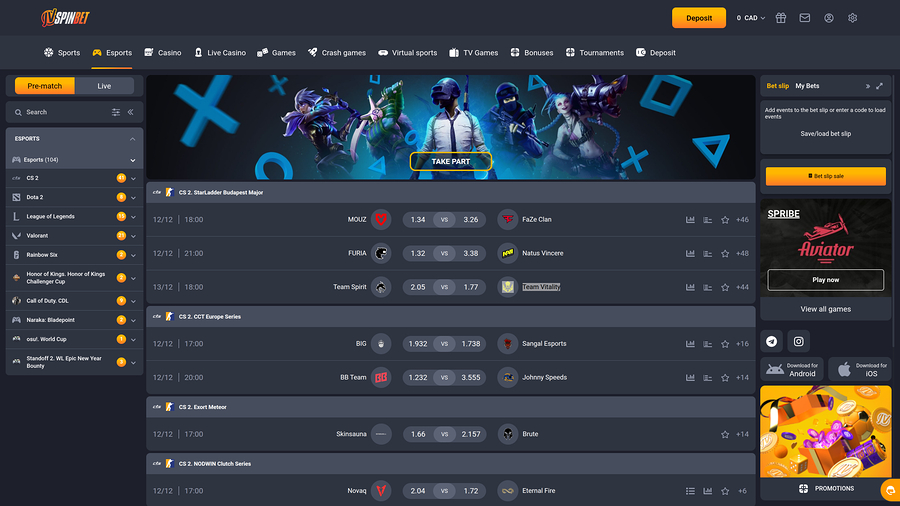This screenshot has height=506, width=900.
Task: Collapse bet slip panel double-chevron icon
Action: click(867, 86)
